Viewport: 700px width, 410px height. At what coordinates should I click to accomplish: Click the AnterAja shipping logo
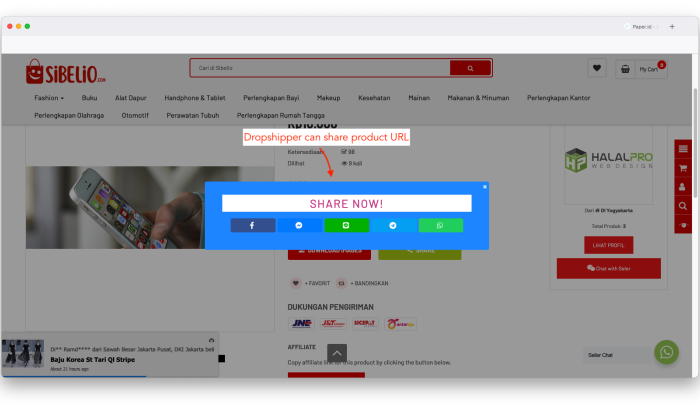[400, 323]
